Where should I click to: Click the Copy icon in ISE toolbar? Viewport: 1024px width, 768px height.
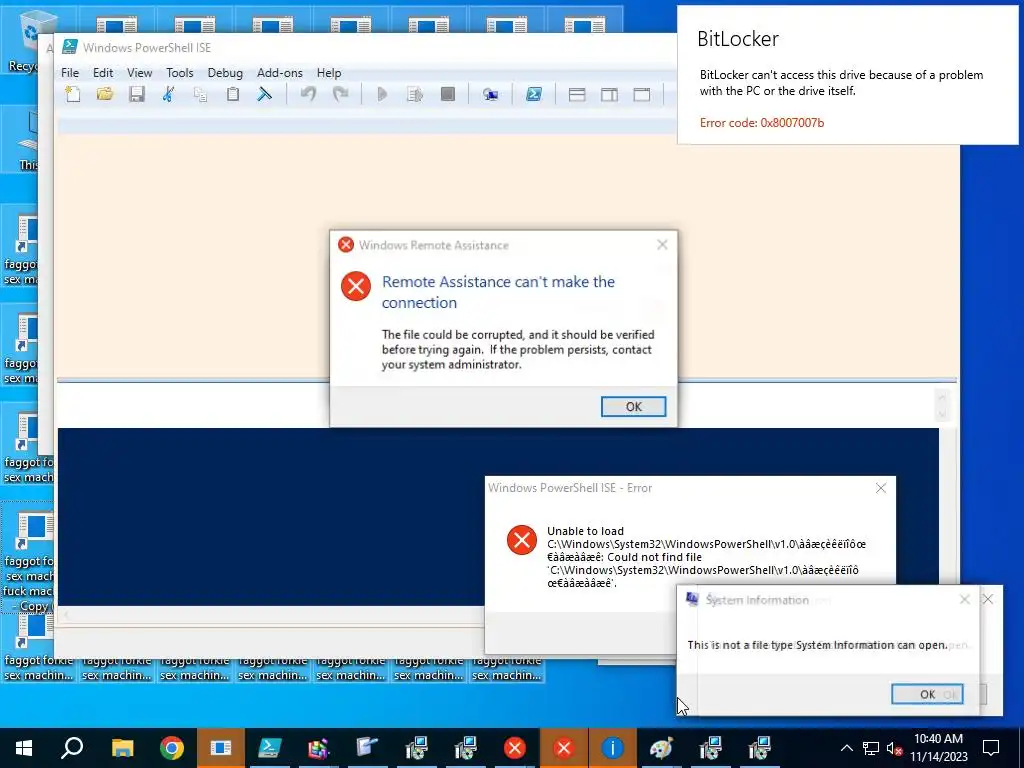coord(200,94)
